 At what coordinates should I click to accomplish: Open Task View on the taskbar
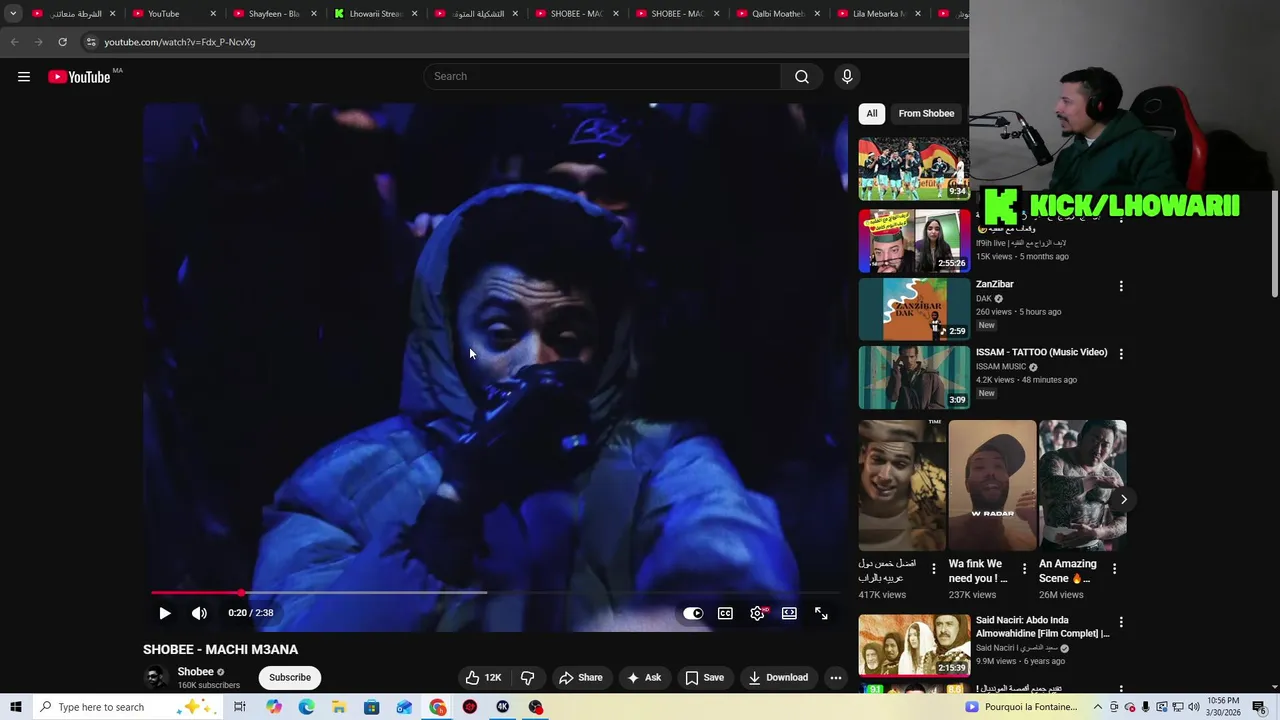click(240, 707)
